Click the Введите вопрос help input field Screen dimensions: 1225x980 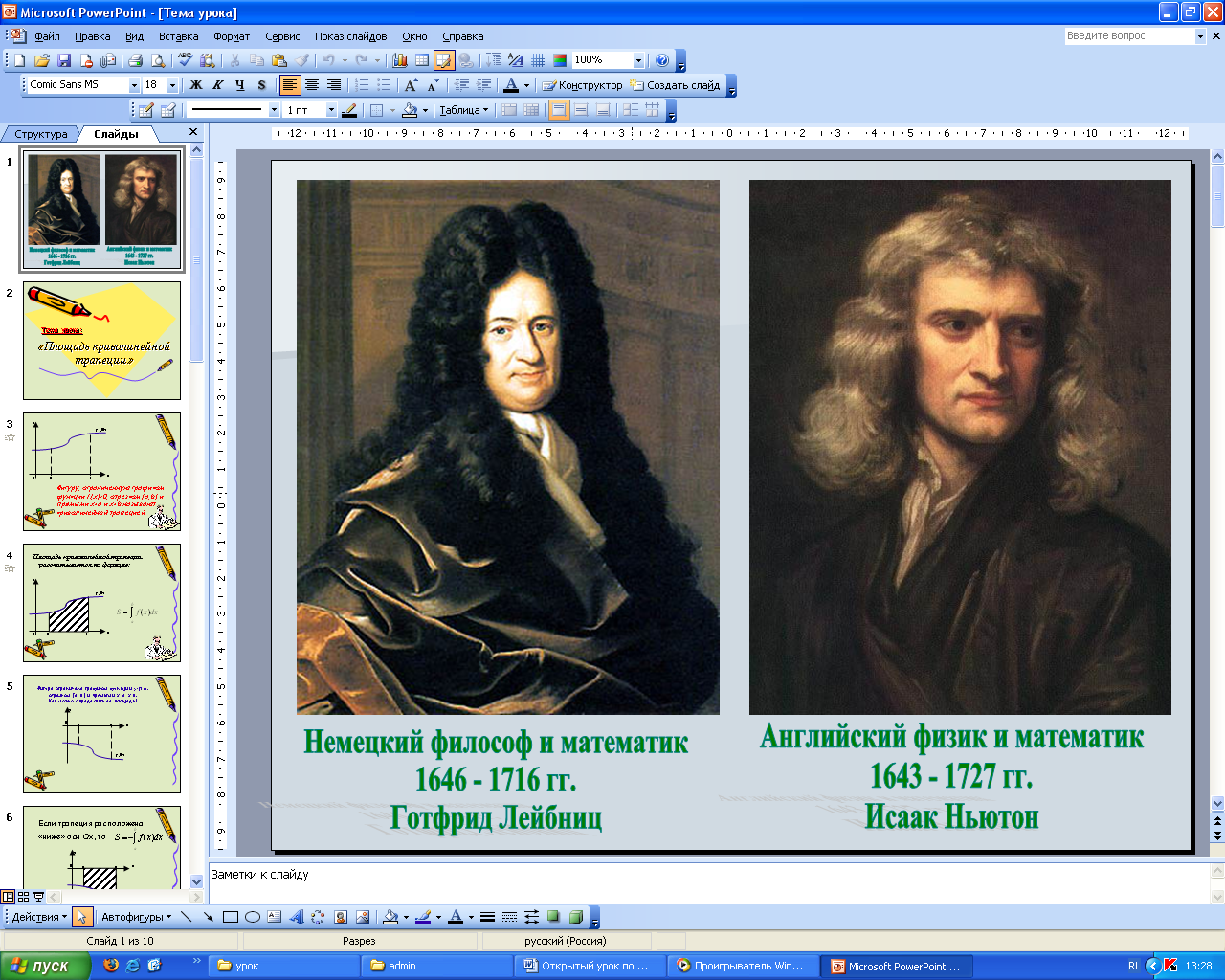click(x=1129, y=35)
